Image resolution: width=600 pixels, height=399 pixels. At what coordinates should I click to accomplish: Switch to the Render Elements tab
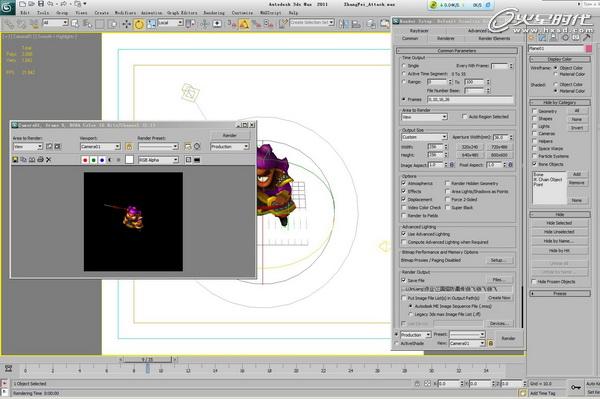(x=494, y=39)
